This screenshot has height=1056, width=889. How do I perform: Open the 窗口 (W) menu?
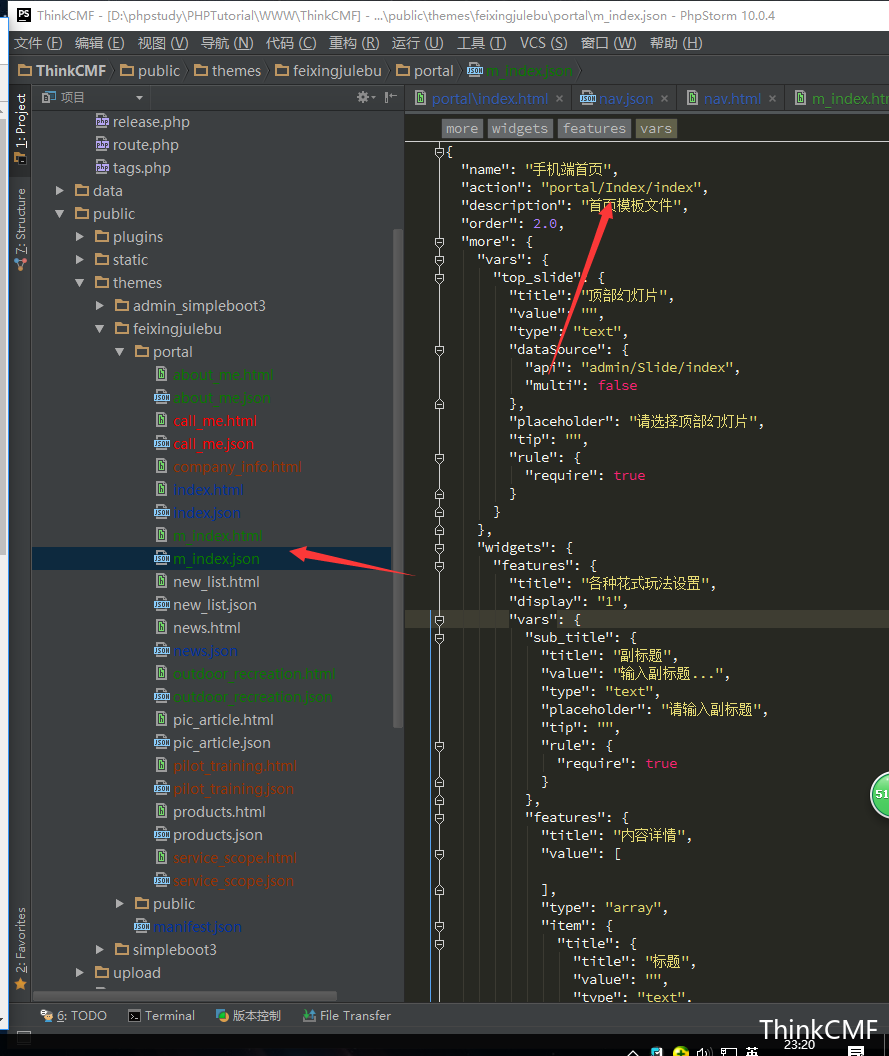[x=608, y=43]
